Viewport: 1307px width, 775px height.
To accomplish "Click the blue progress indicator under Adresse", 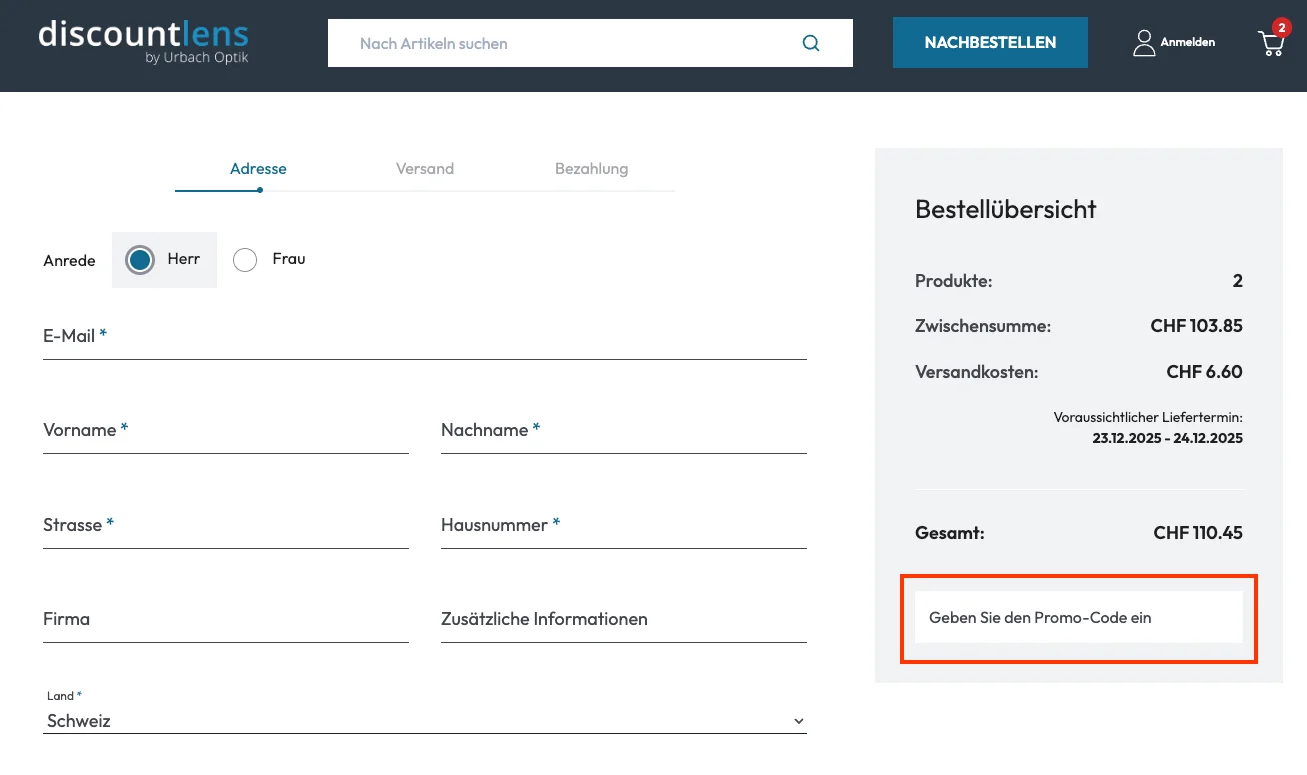I will pyautogui.click(x=260, y=188).
